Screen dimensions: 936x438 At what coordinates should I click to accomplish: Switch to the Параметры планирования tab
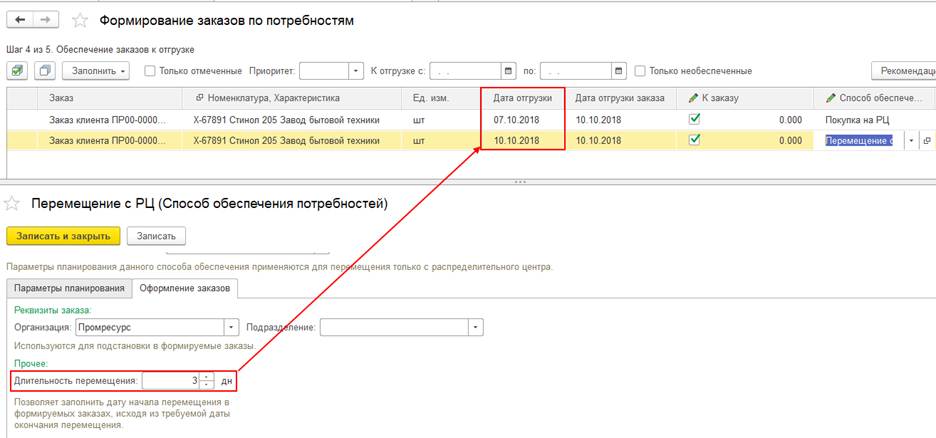pyautogui.click(x=69, y=288)
